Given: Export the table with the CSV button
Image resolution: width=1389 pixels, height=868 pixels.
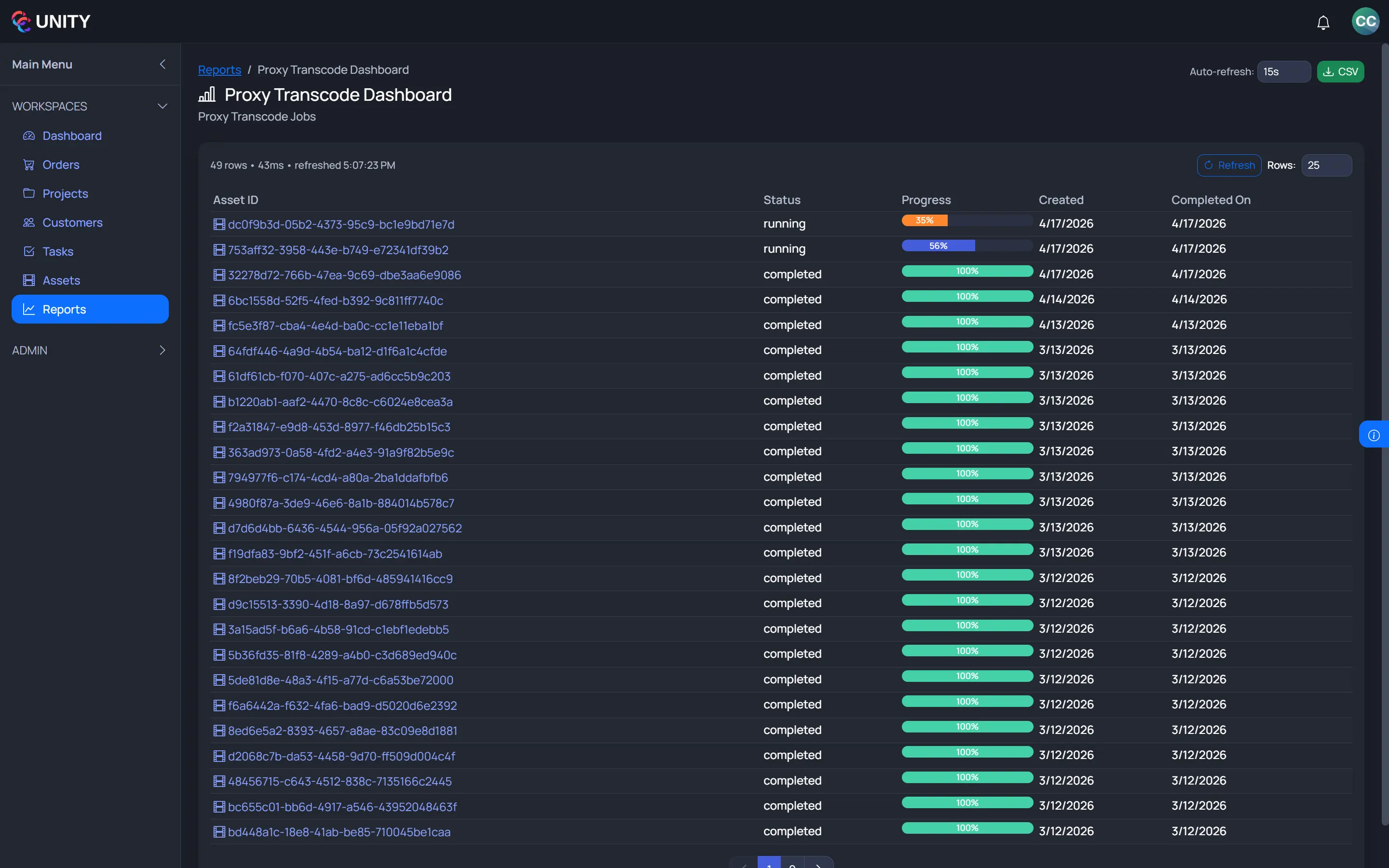Looking at the screenshot, I should (1341, 71).
